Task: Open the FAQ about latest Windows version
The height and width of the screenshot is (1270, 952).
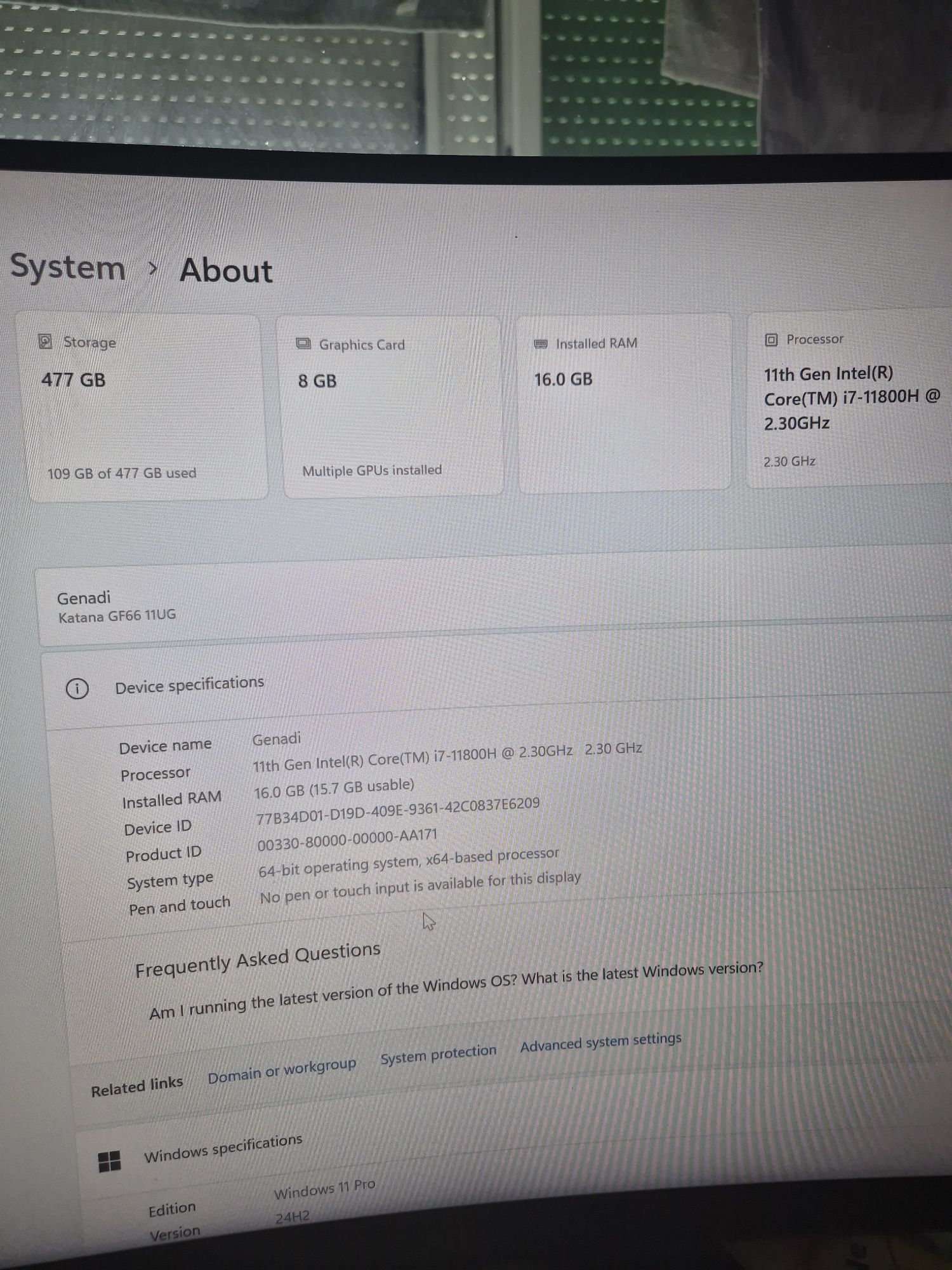Action: click(x=456, y=991)
